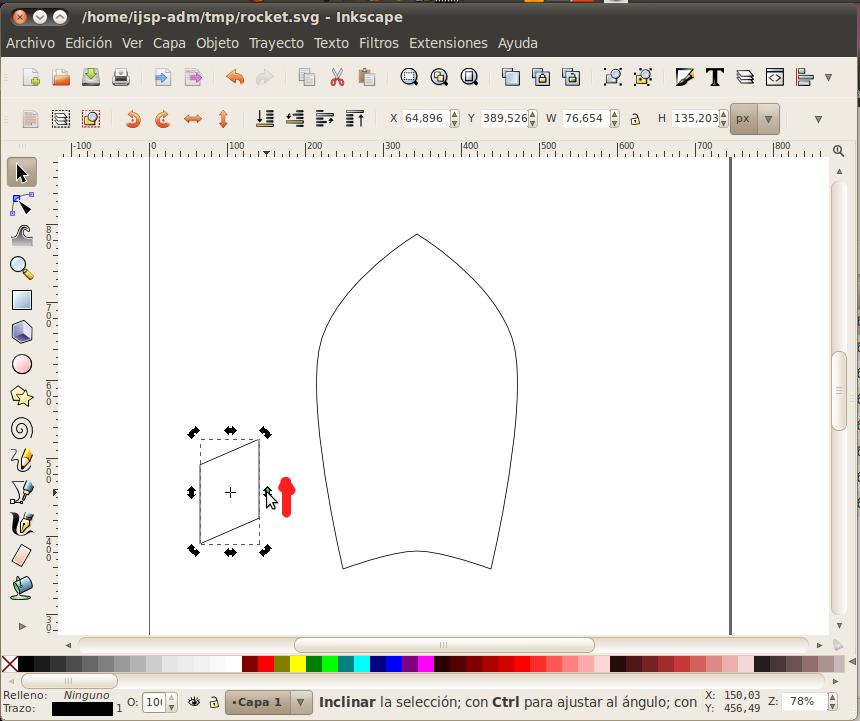The width and height of the screenshot is (860, 721).
Task: Click the no-color X swatch
Action: 9,664
